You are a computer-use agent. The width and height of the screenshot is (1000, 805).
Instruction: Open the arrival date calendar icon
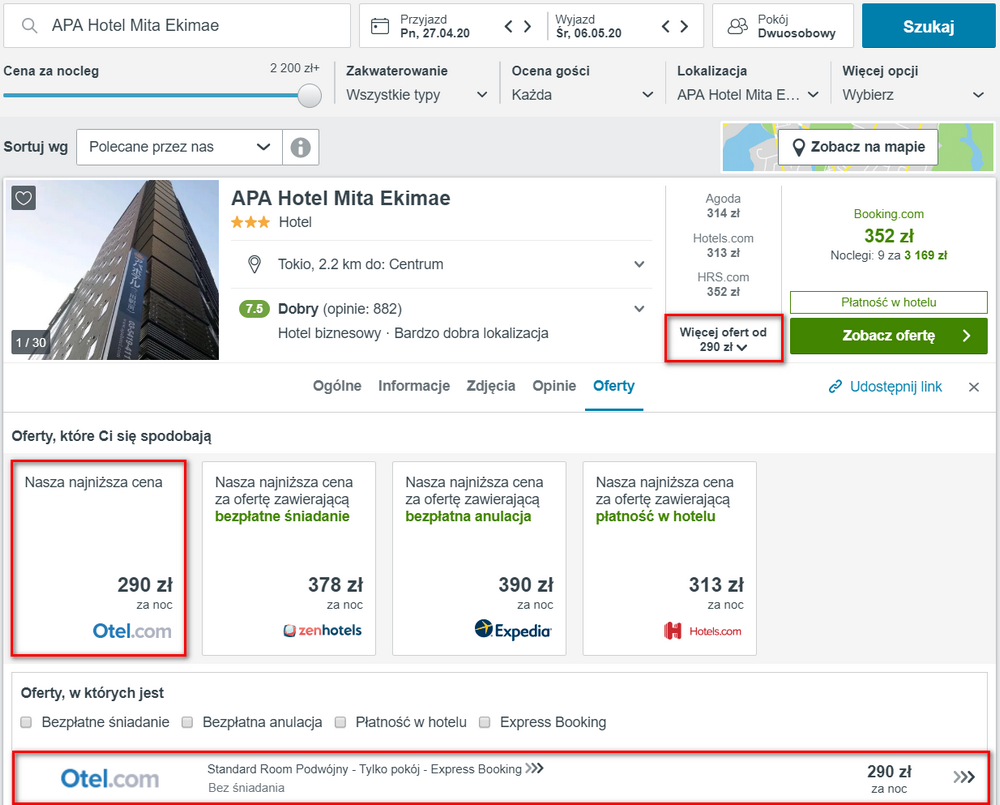(380, 26)
